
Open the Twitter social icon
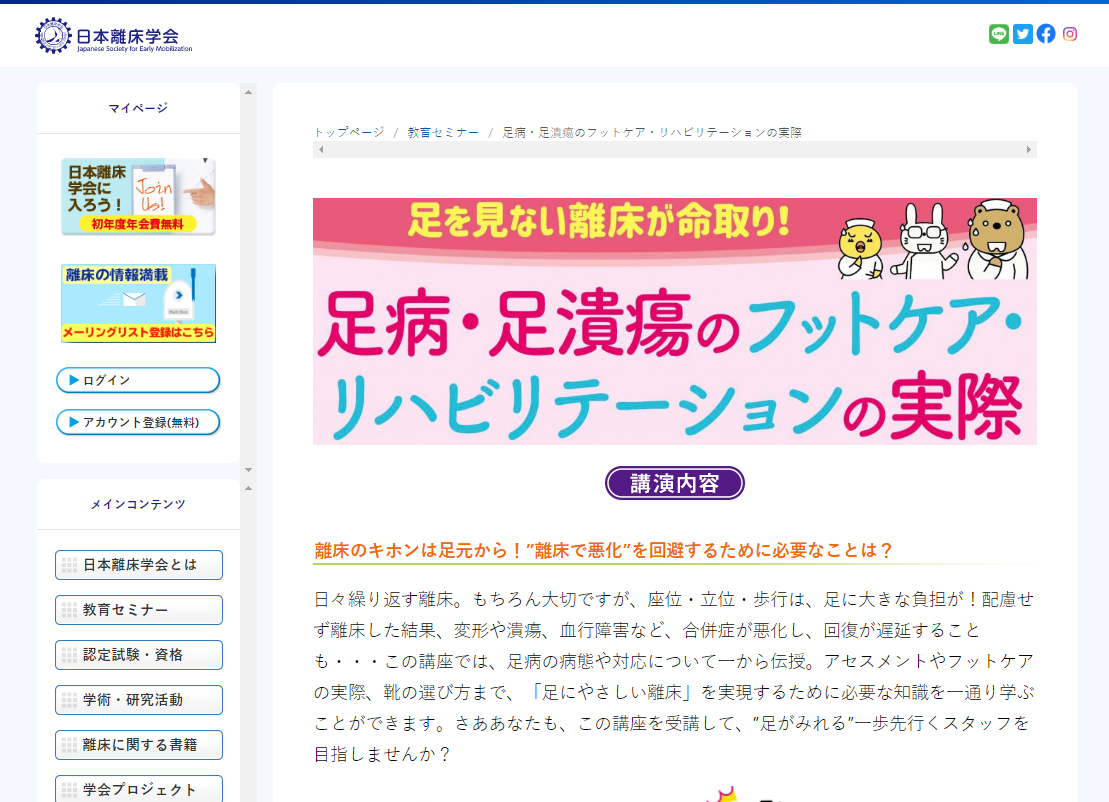pyautogui.click(x=1022, y=34)
